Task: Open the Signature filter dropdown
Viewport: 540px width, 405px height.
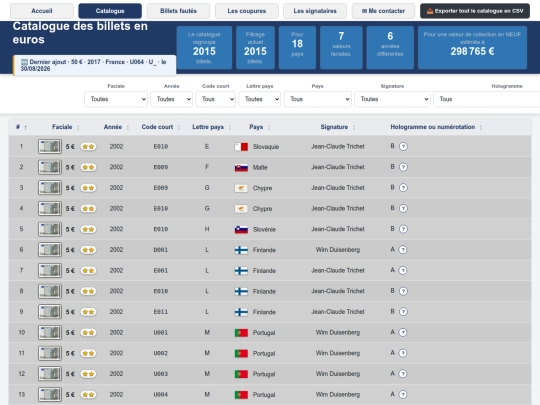Action: [x=392, y=99]
